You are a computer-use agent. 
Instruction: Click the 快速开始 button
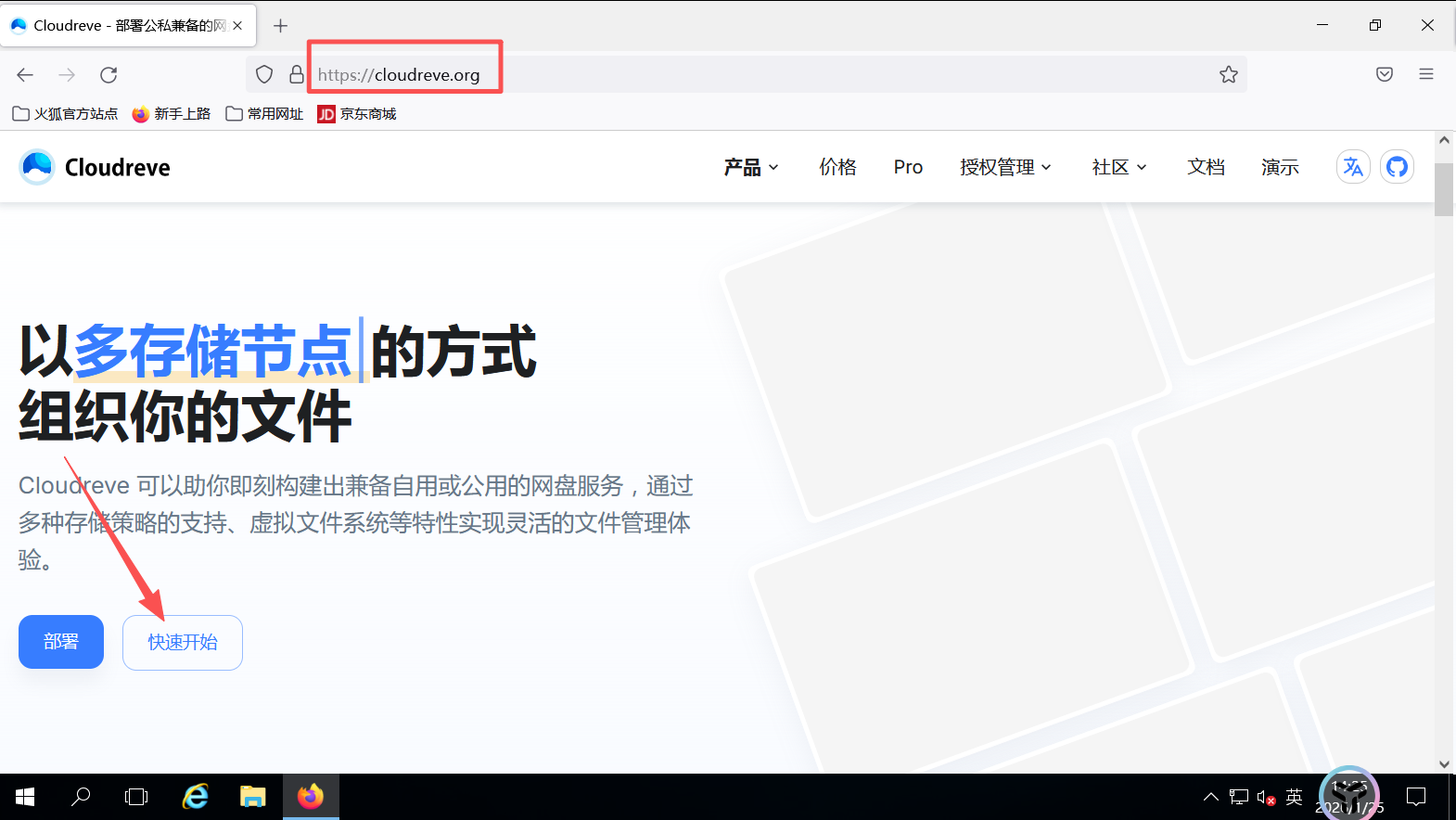tap(183, 642)
